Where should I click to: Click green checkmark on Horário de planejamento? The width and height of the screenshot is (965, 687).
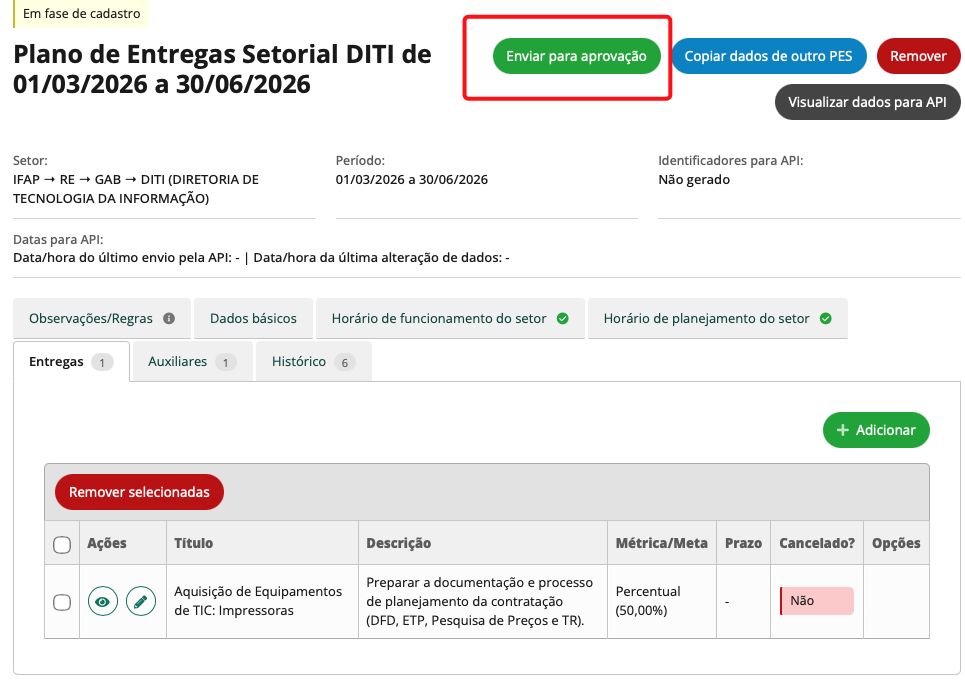[825, 319]
